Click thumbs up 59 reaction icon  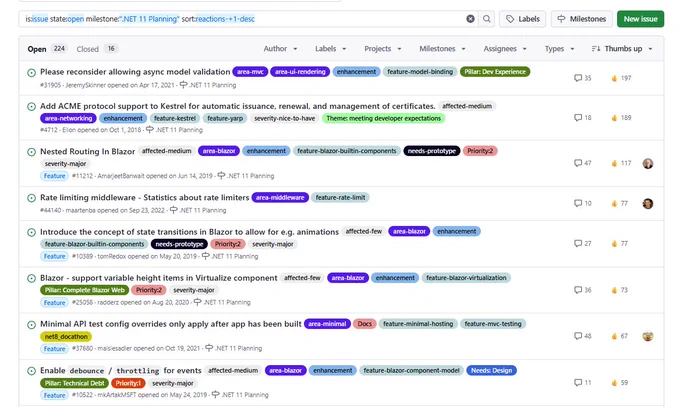[614, 383]
